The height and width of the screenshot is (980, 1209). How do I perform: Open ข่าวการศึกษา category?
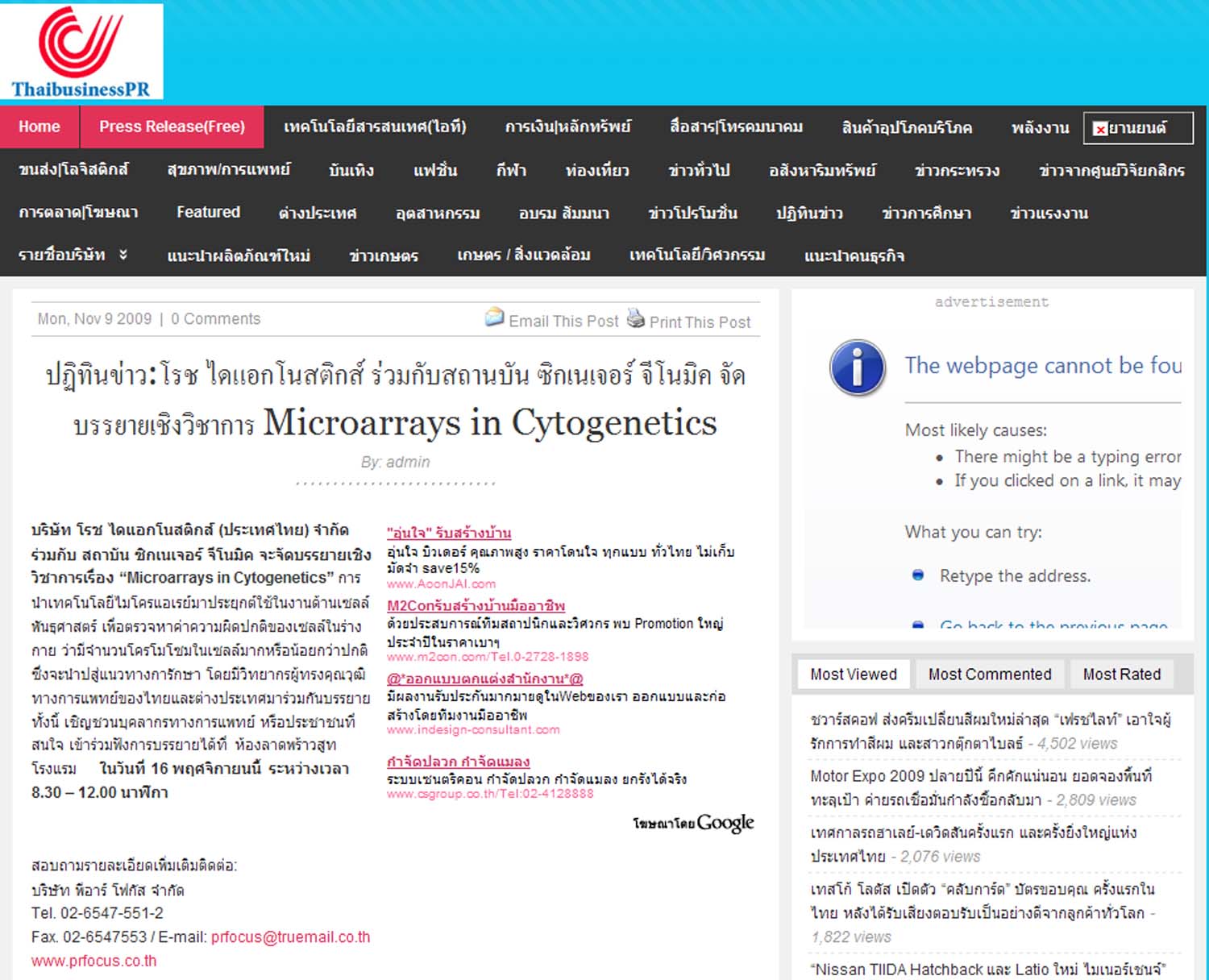(927, 214)
